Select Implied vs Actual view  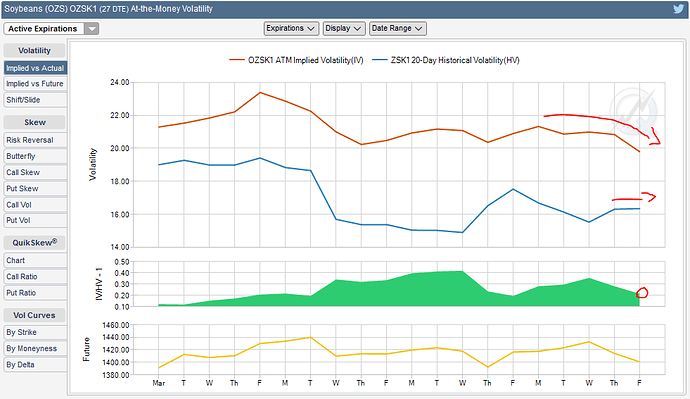coord(35,68)
